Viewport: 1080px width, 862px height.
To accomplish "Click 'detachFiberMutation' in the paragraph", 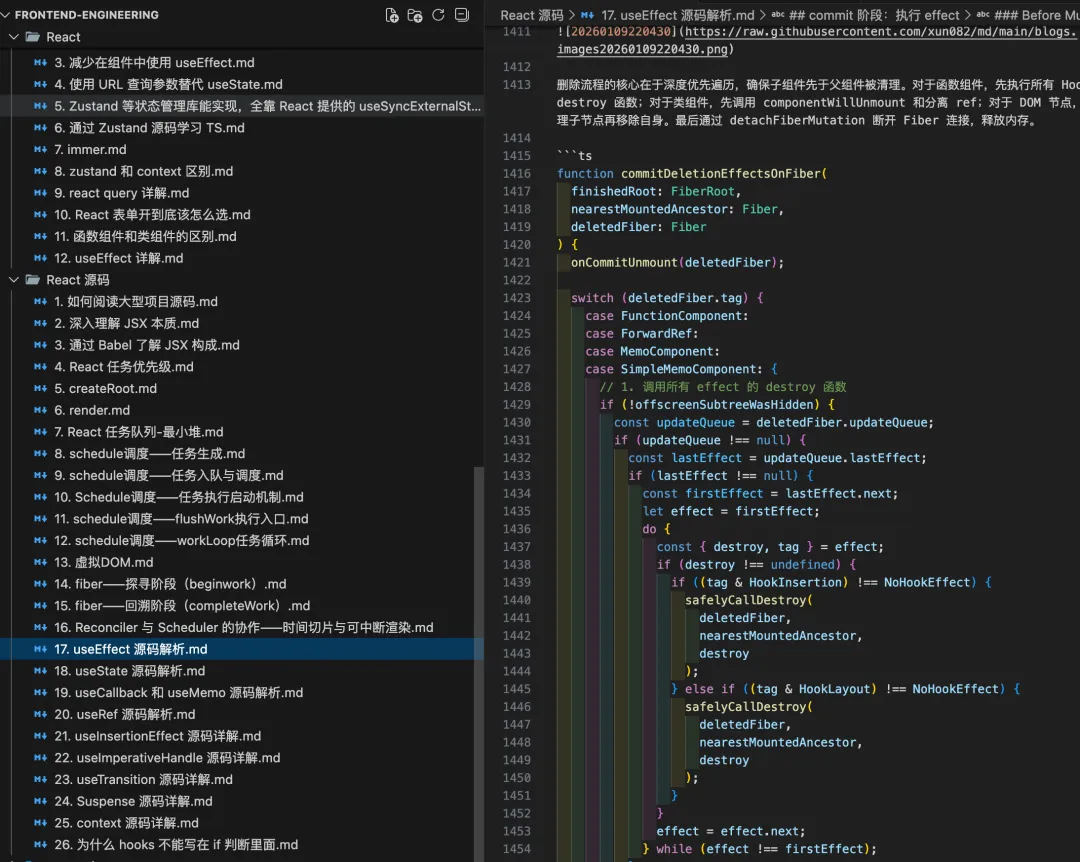I will click(797, 121).
